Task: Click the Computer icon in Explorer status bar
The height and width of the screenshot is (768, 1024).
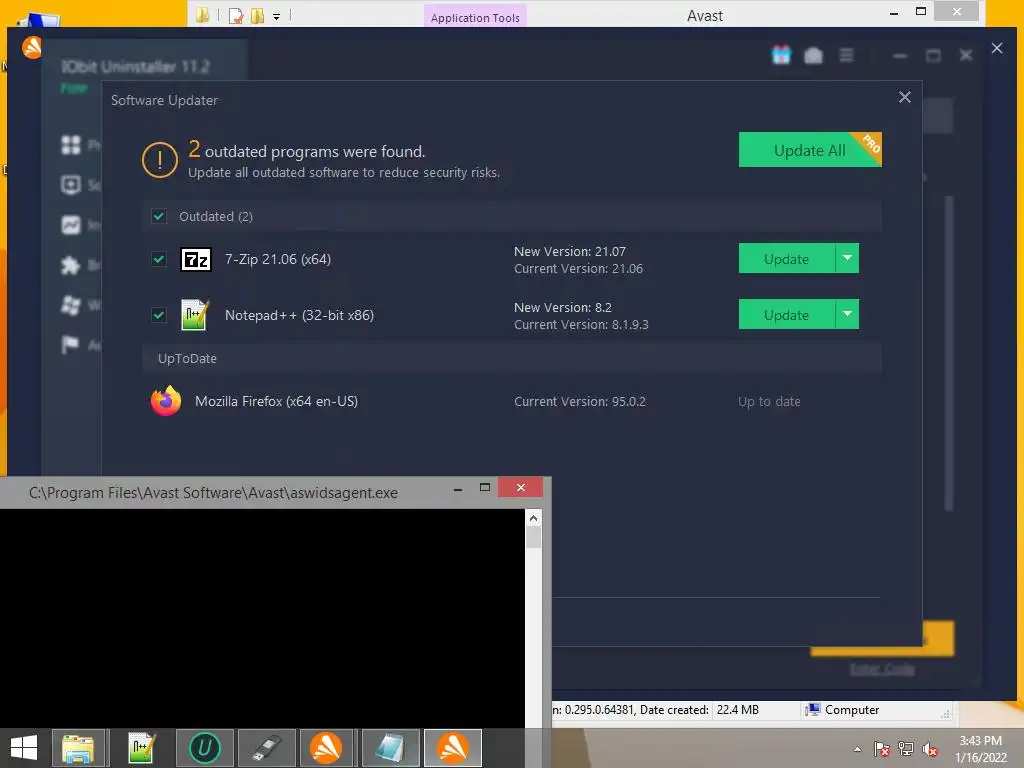Action: tap(812, 710)
